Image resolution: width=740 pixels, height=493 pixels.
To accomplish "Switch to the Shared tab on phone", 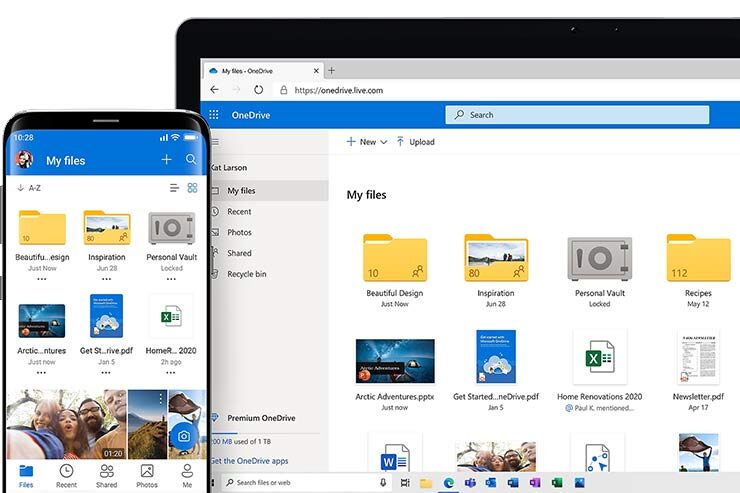I will click(106, 476).
